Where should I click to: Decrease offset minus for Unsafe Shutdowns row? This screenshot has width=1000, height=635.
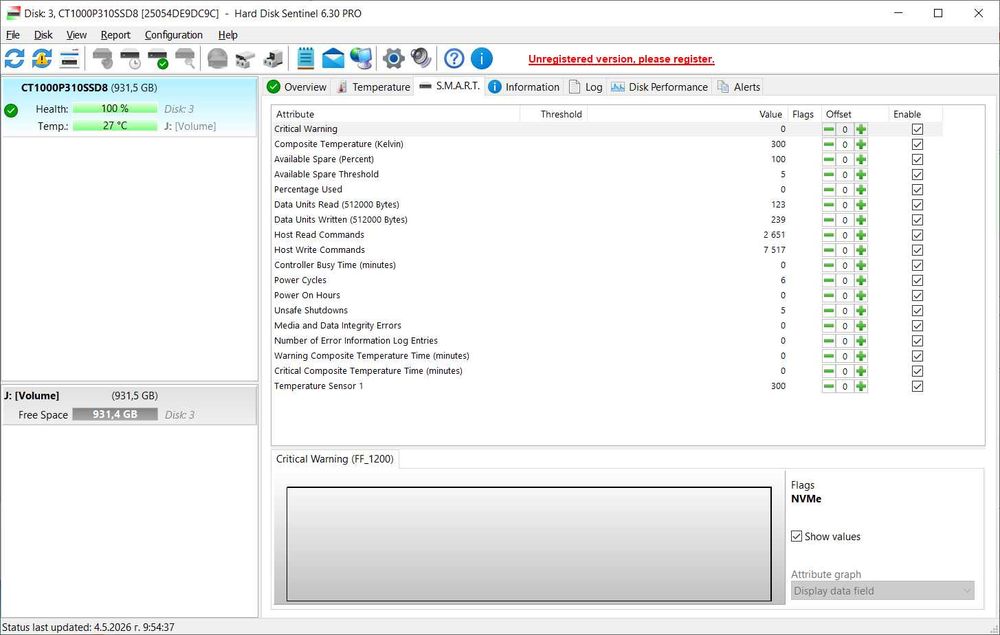click(x=828, y=310)
